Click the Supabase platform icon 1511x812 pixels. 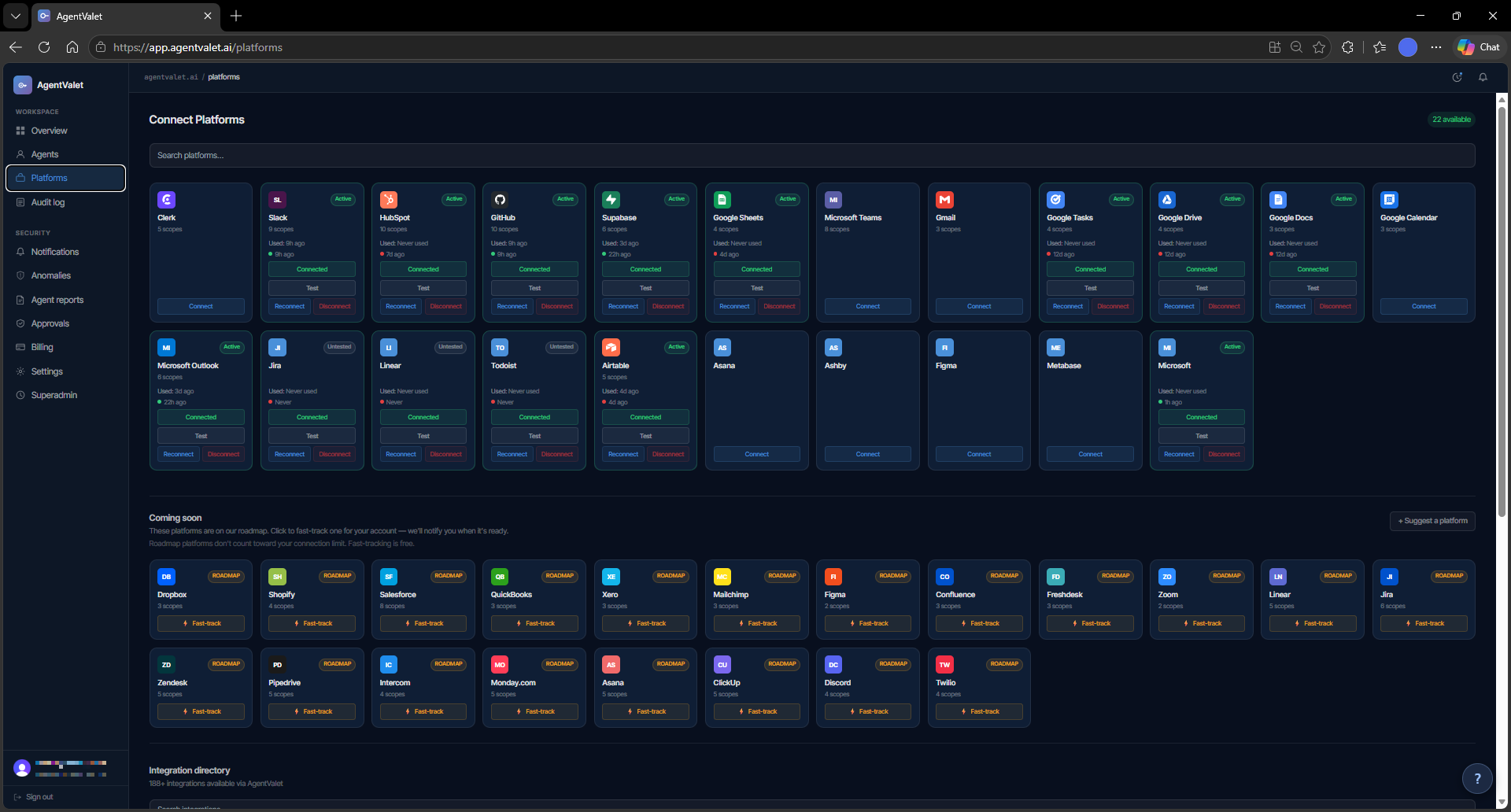(611, 200)
